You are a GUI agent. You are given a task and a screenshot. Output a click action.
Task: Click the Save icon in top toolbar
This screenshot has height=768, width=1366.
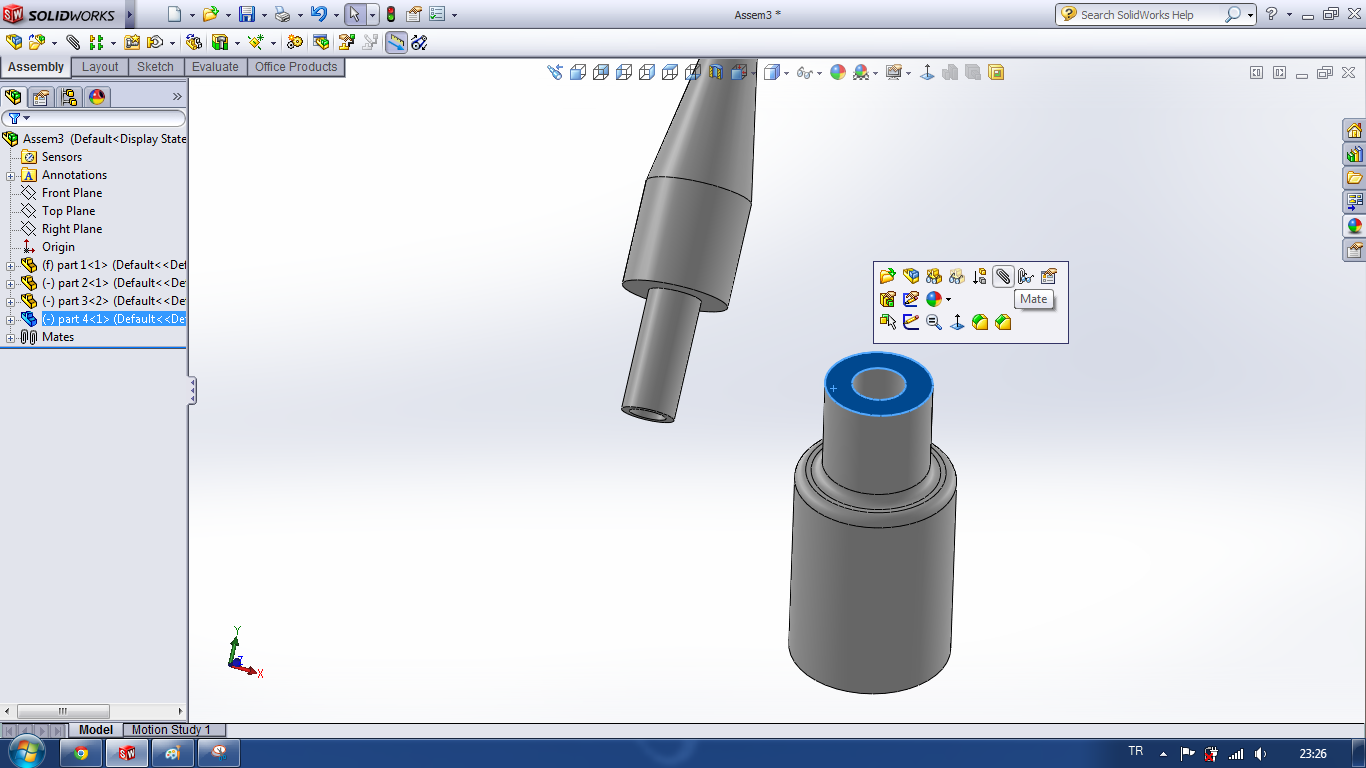(x=247, y=14)
